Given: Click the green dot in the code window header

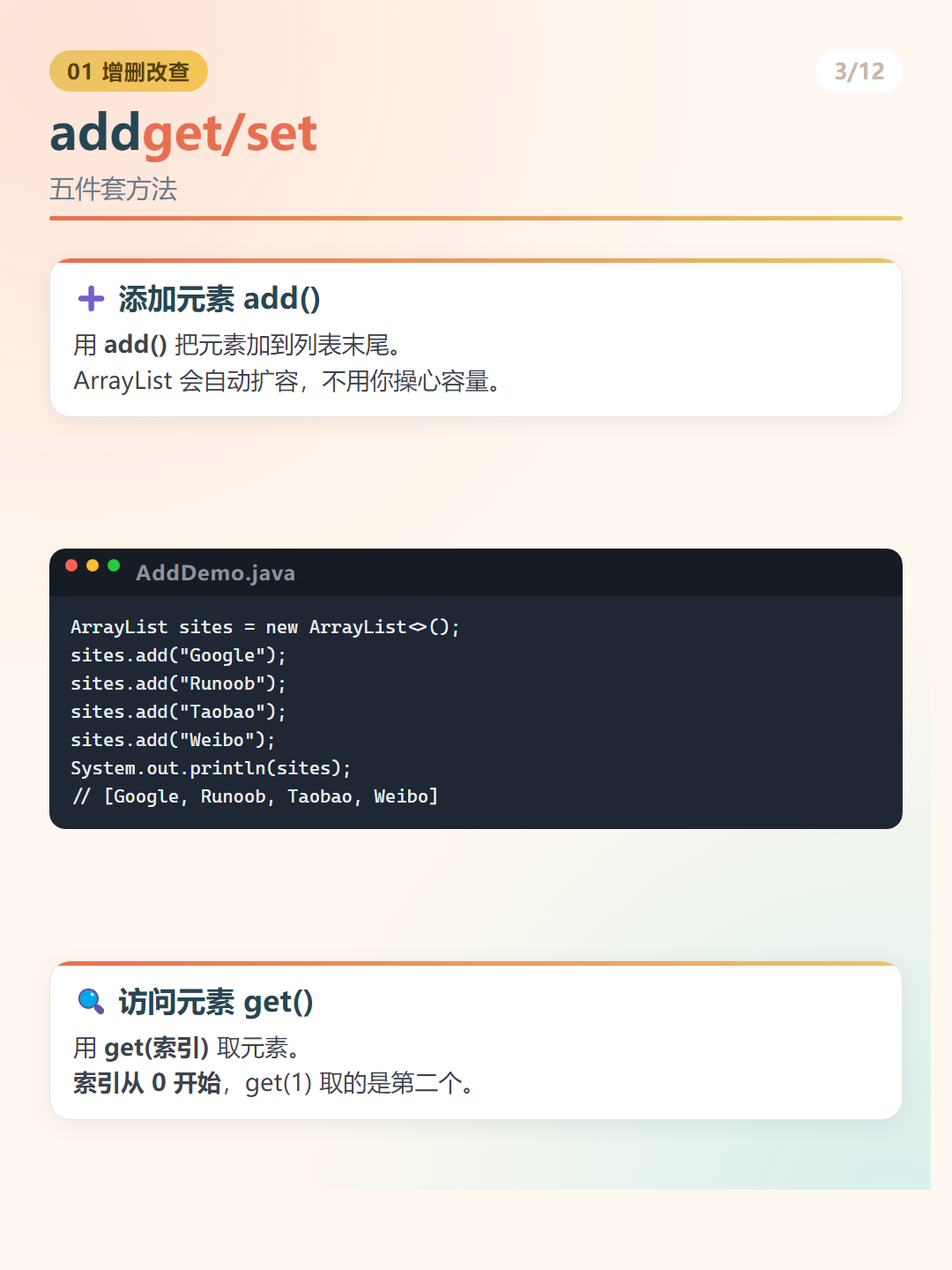Looking at the screenshot, I should (x=114, y=565).
